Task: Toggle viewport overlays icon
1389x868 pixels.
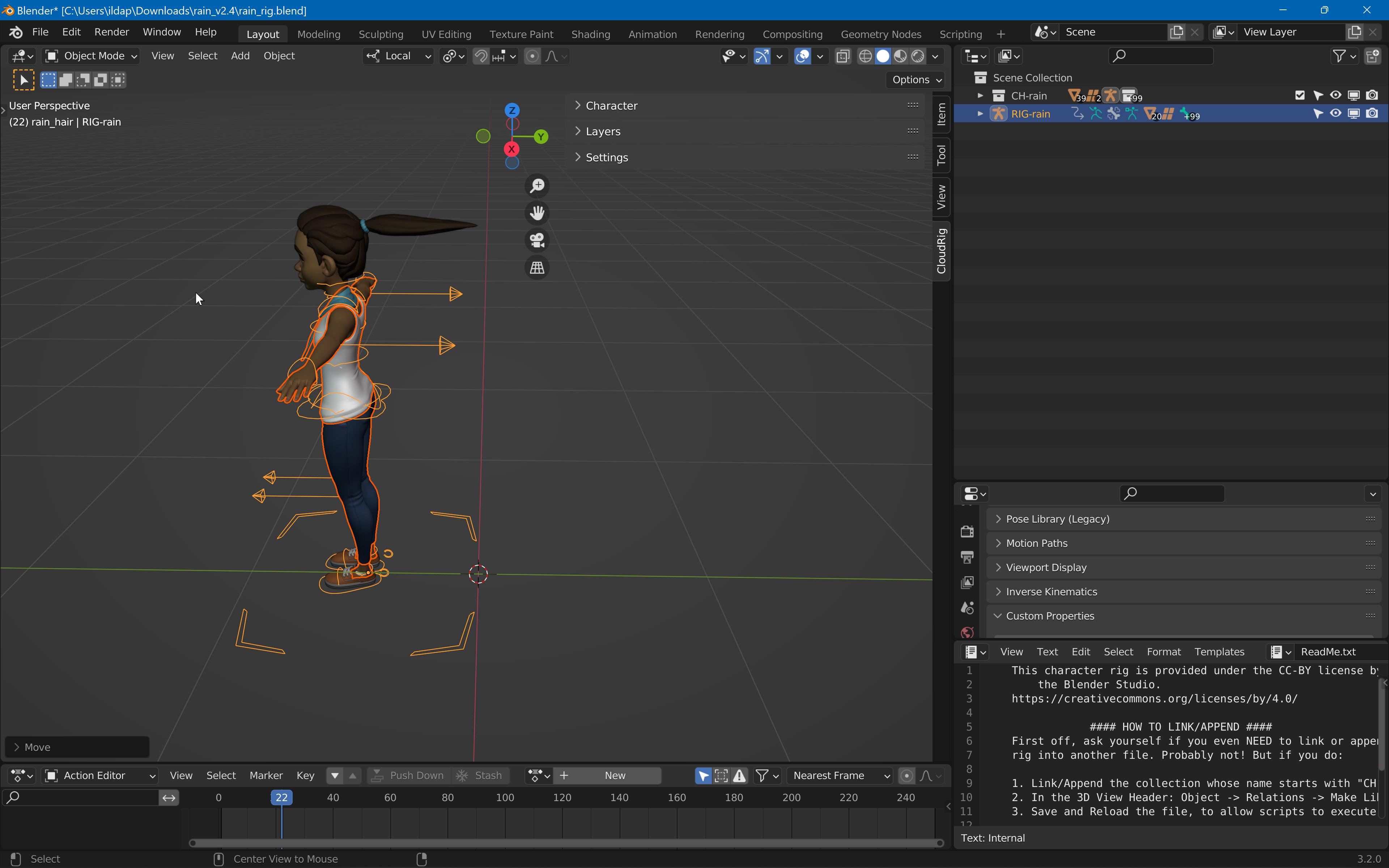Action: (802, 56)
